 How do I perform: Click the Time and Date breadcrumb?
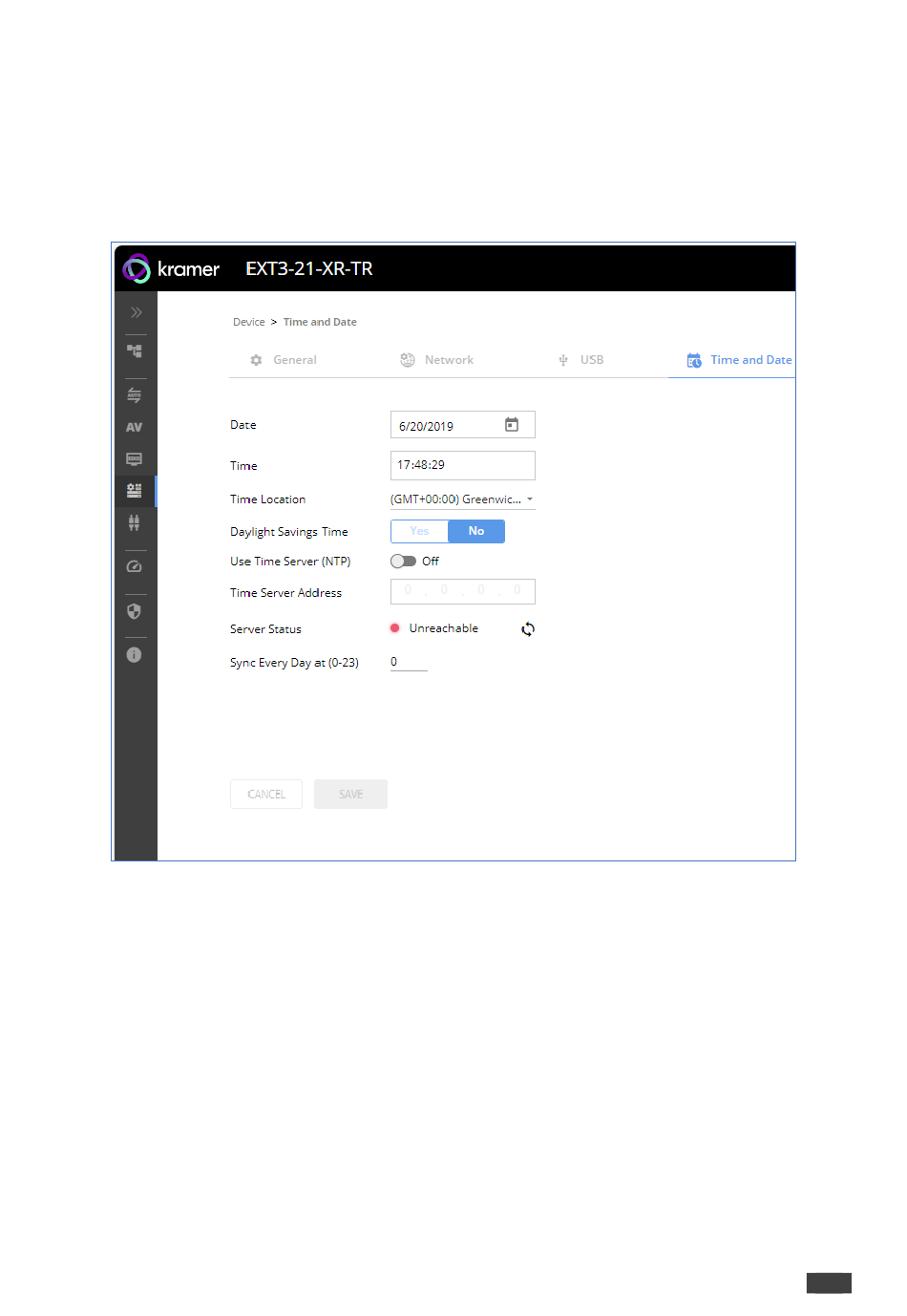point(320,322)
